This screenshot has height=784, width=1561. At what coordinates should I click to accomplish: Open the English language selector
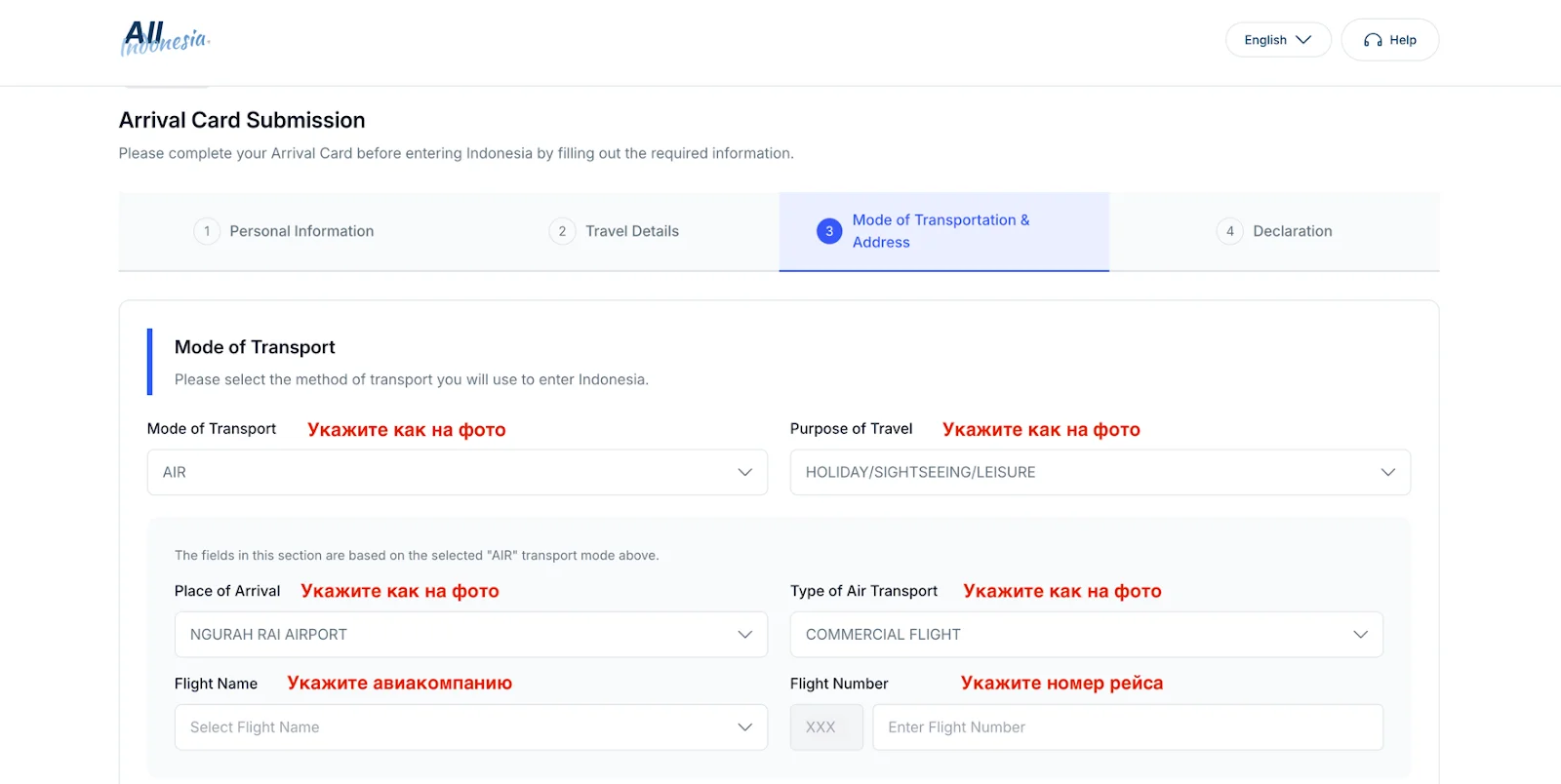point(1277,40)
